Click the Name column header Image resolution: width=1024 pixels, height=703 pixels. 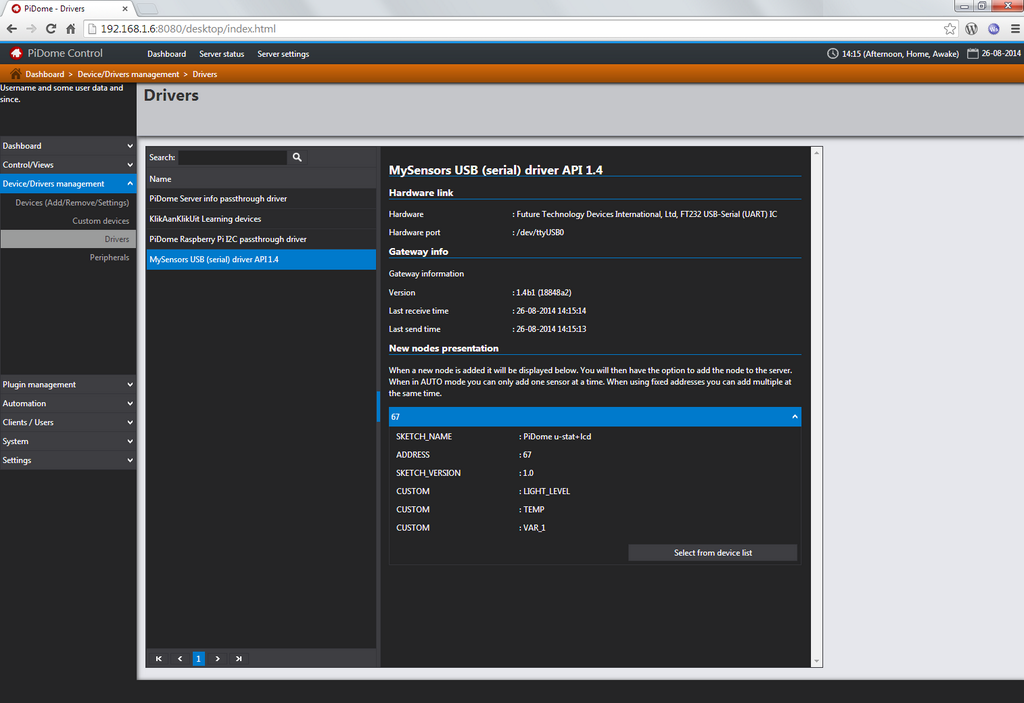[261, 178]
